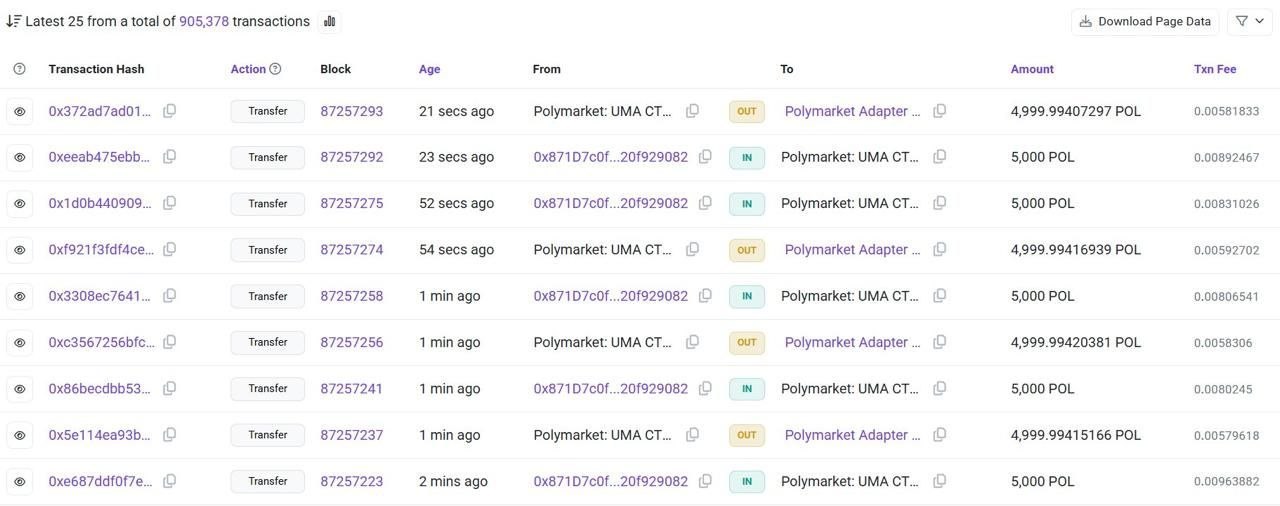
Task: Copy hash 0xe687ddf0f7e using copy icon
Action: pyautogui.click(x=169, y=481)
